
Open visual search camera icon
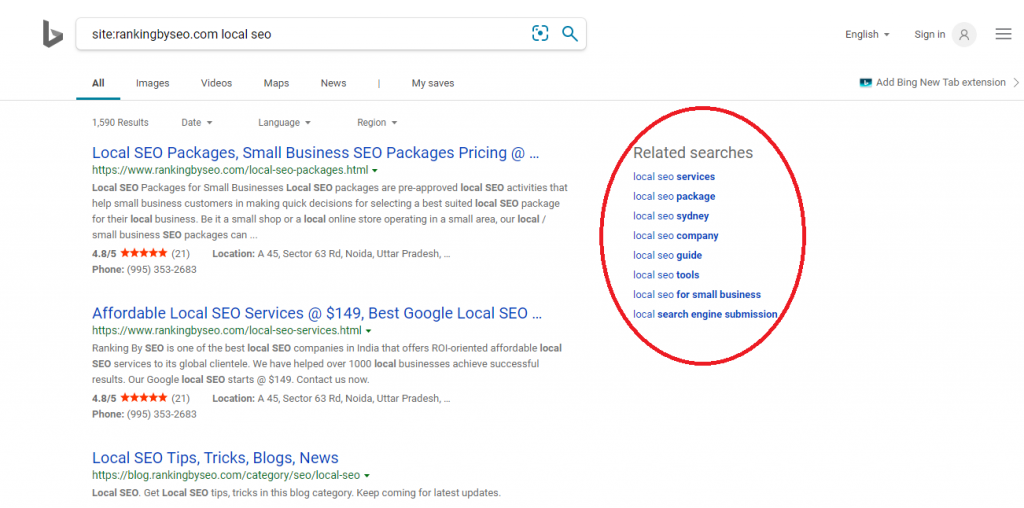point(540,34)
